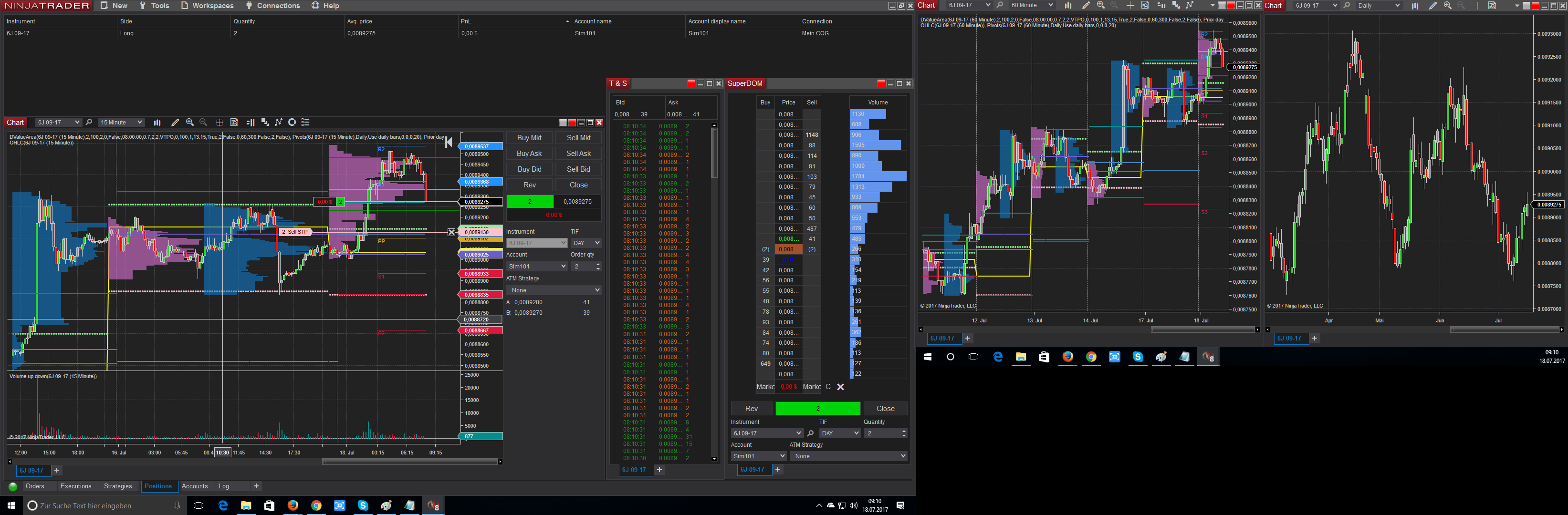Open Chart Trader TIF DAY dropdown

[x=585, y=243]
